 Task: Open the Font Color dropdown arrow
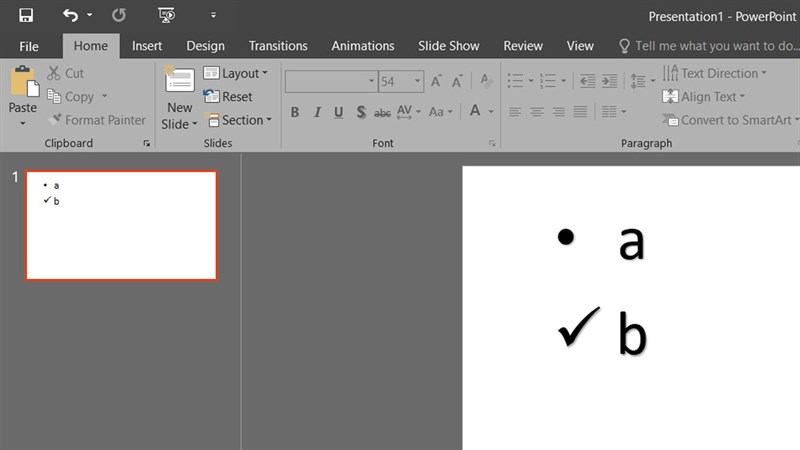(x=491, y=111)
